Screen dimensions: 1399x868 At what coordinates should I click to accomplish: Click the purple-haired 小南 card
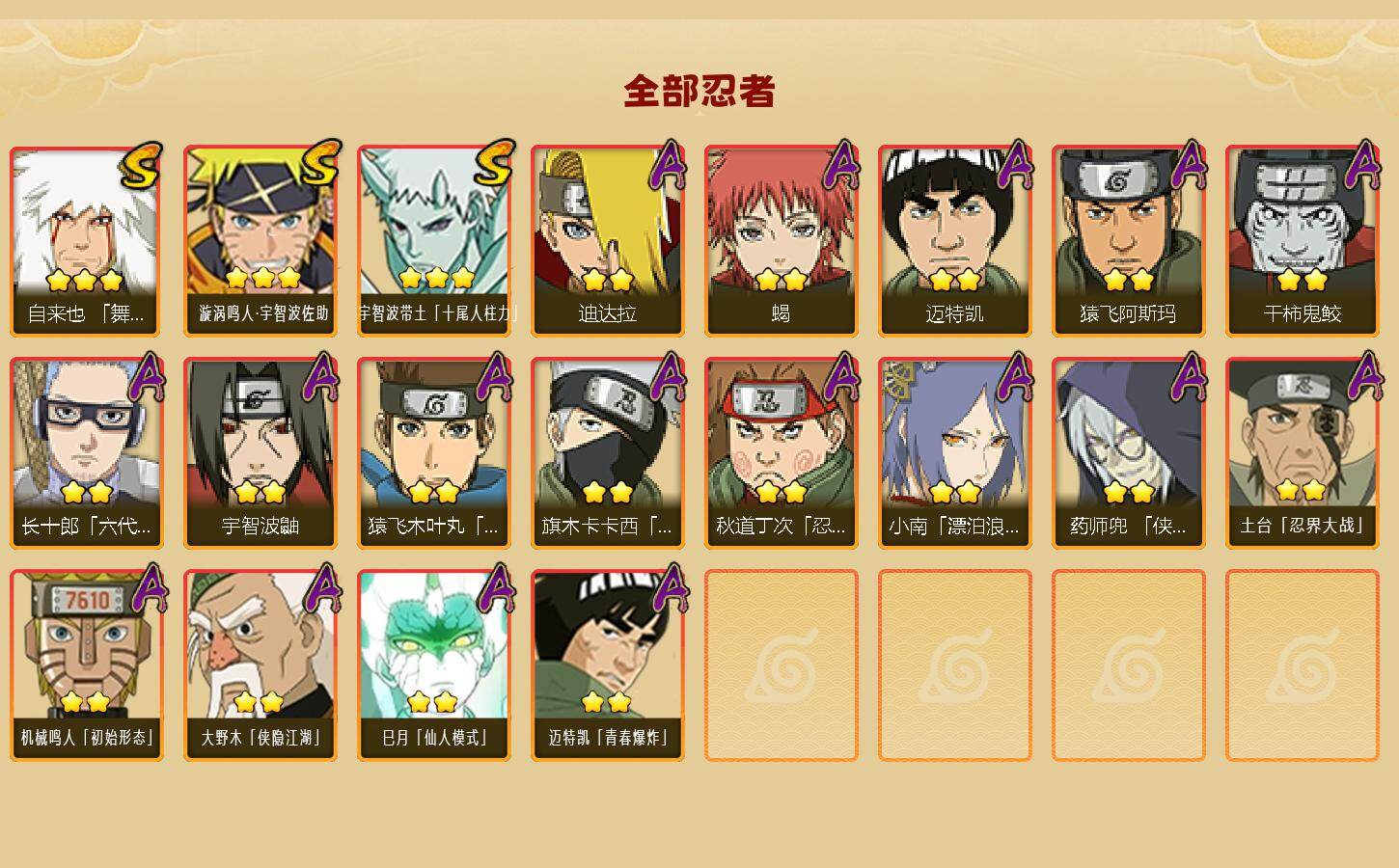click(955, 453)
